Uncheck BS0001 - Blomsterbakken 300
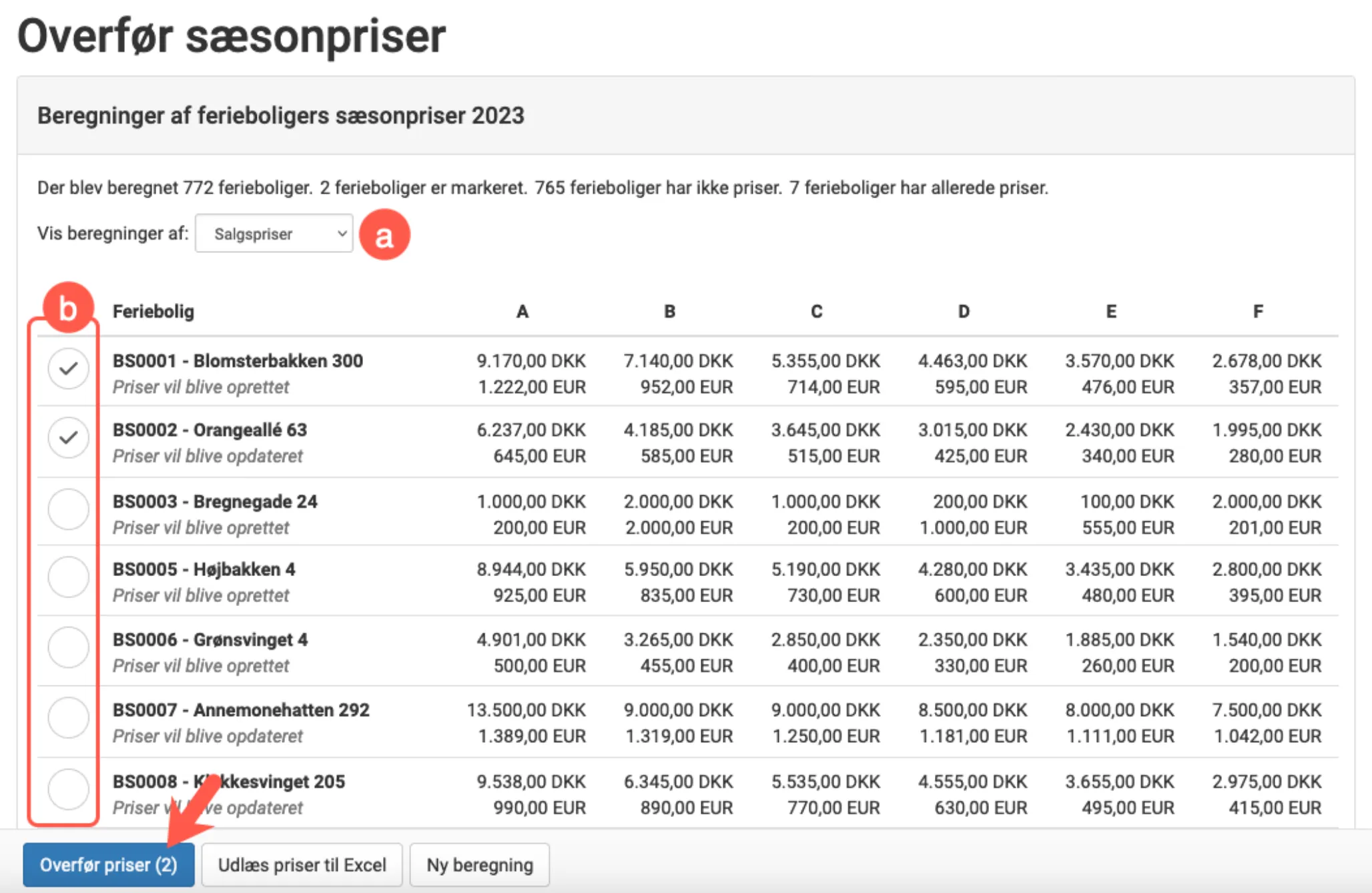This screenshot has height=893, width=1372. pos(67,368)
